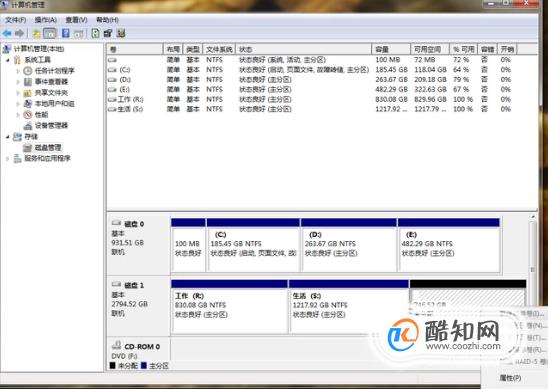Viewport: 548px width, 389px height.
Task: Click the 118.04 GB free space cell
Action: pos(430,70)
